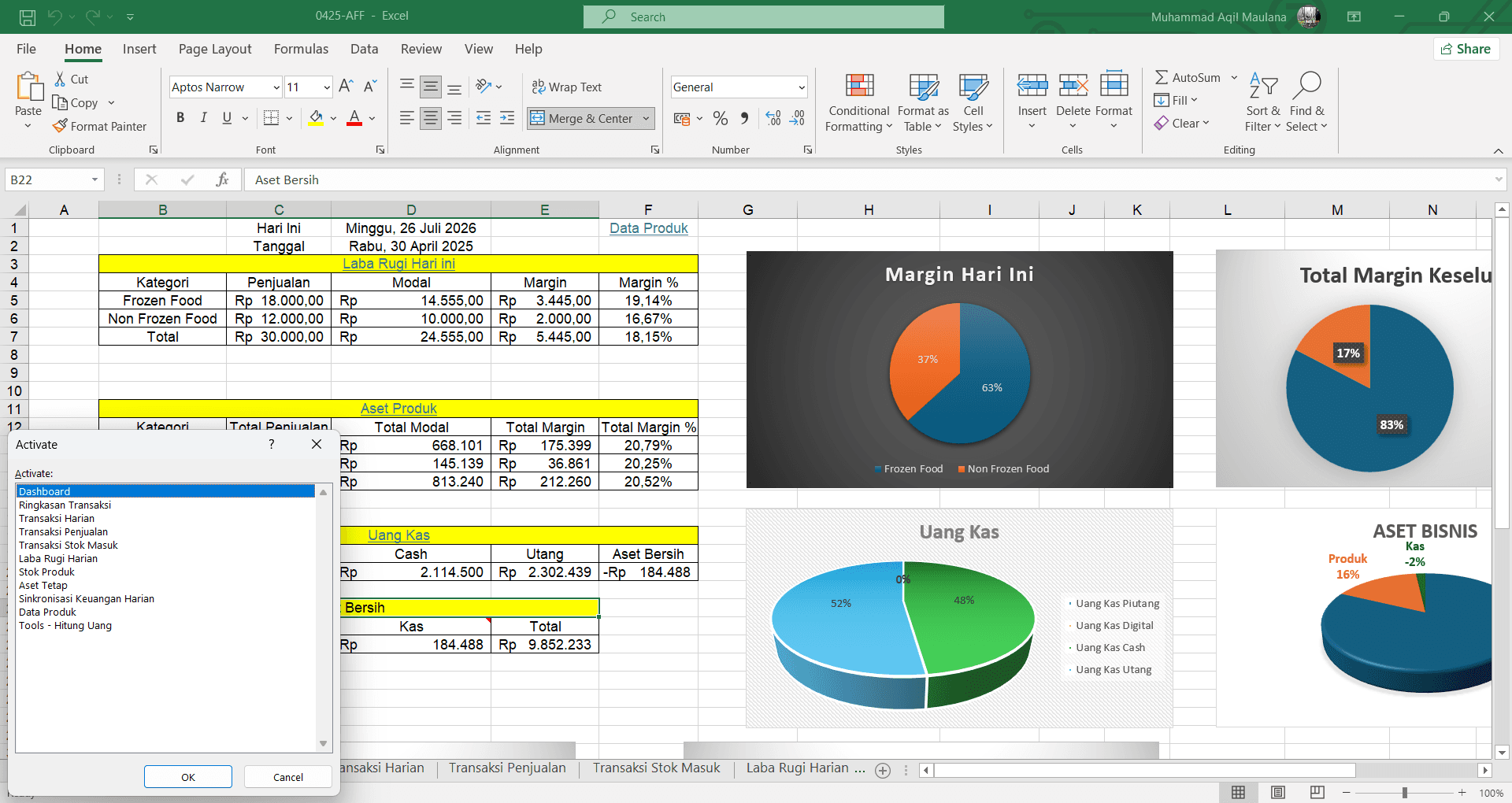Click the Decrease Indent icon
This screenshot has height=803, width=1512.
(x=484, y=118)
